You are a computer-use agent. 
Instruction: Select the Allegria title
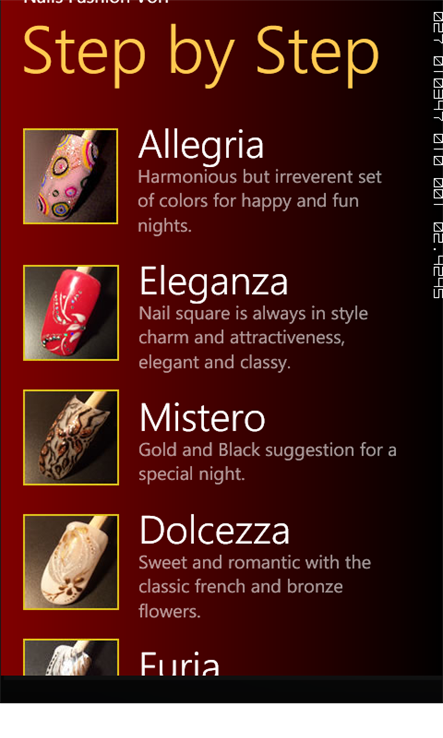pos(201,145)
